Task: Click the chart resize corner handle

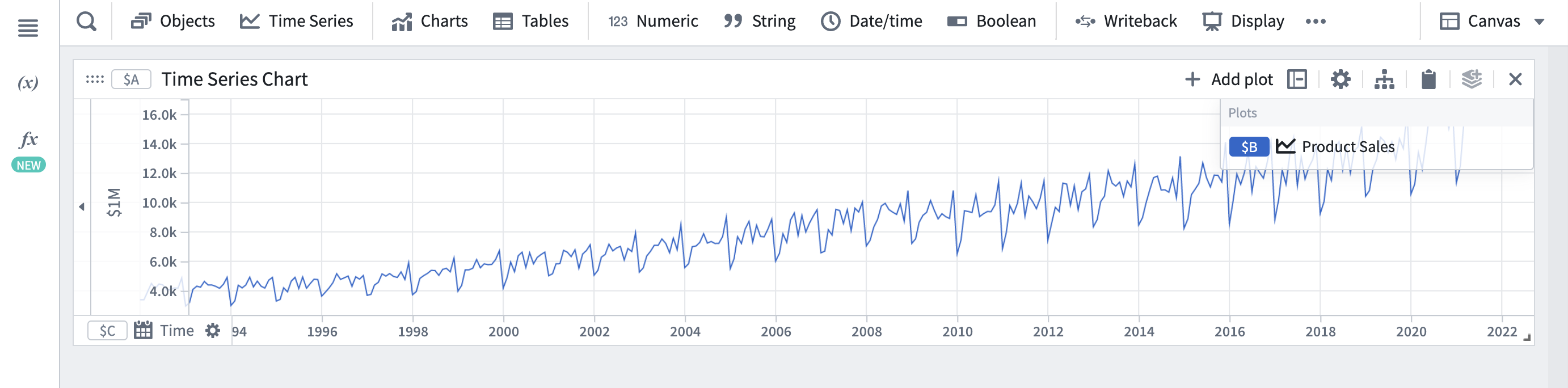Action: coord(1527,338)
